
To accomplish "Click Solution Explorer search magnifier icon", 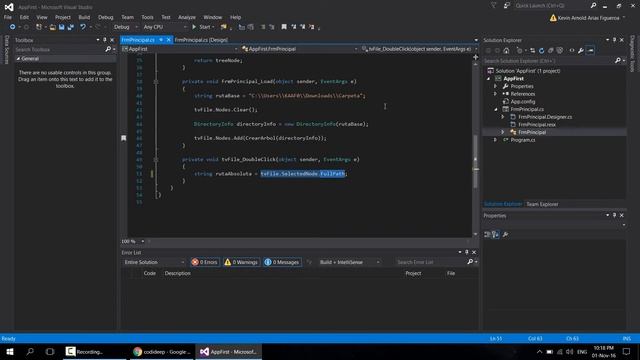I will pyautogui.click(x=618, y=61).
